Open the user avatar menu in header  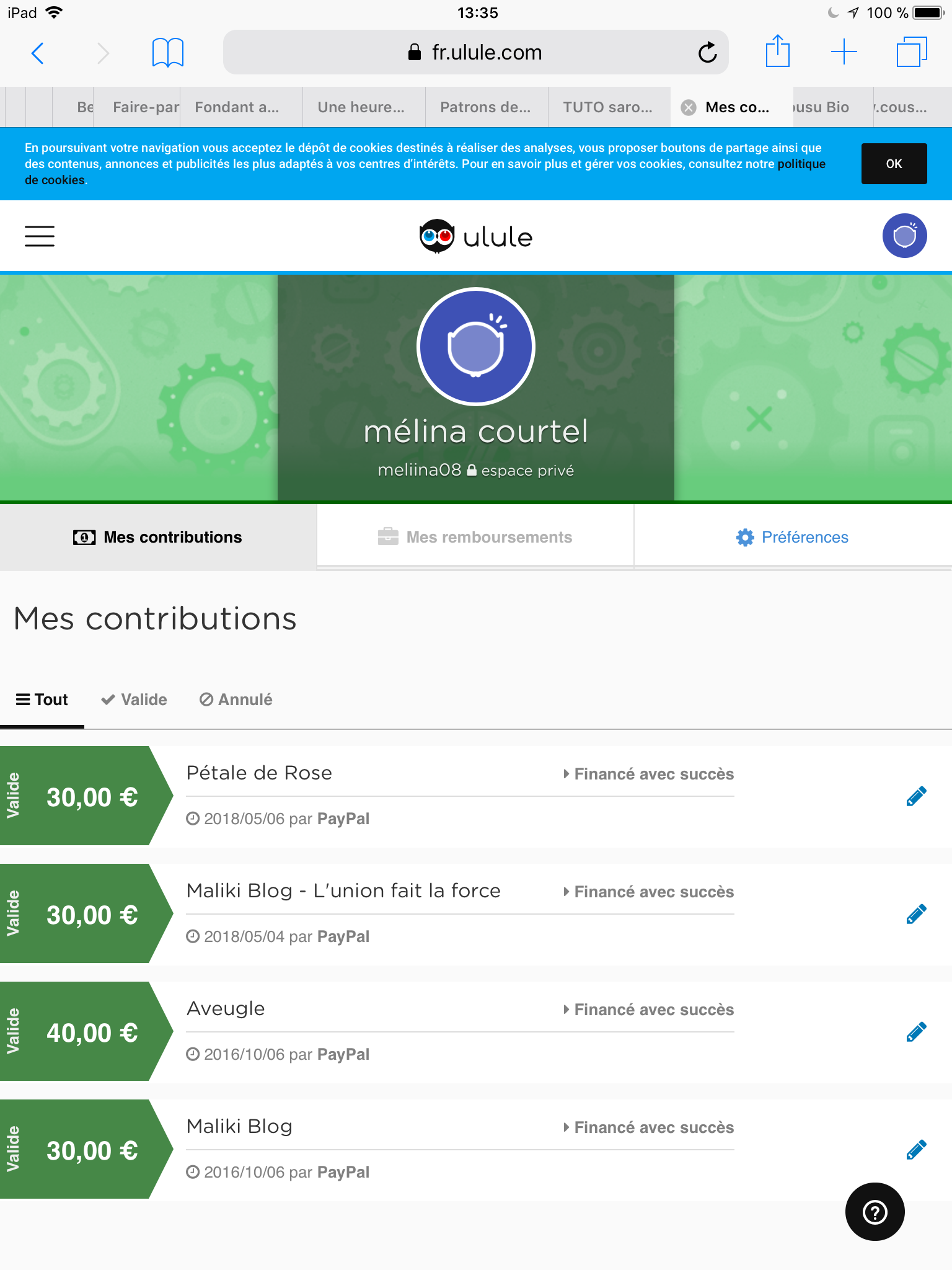(x=904, y=236)
